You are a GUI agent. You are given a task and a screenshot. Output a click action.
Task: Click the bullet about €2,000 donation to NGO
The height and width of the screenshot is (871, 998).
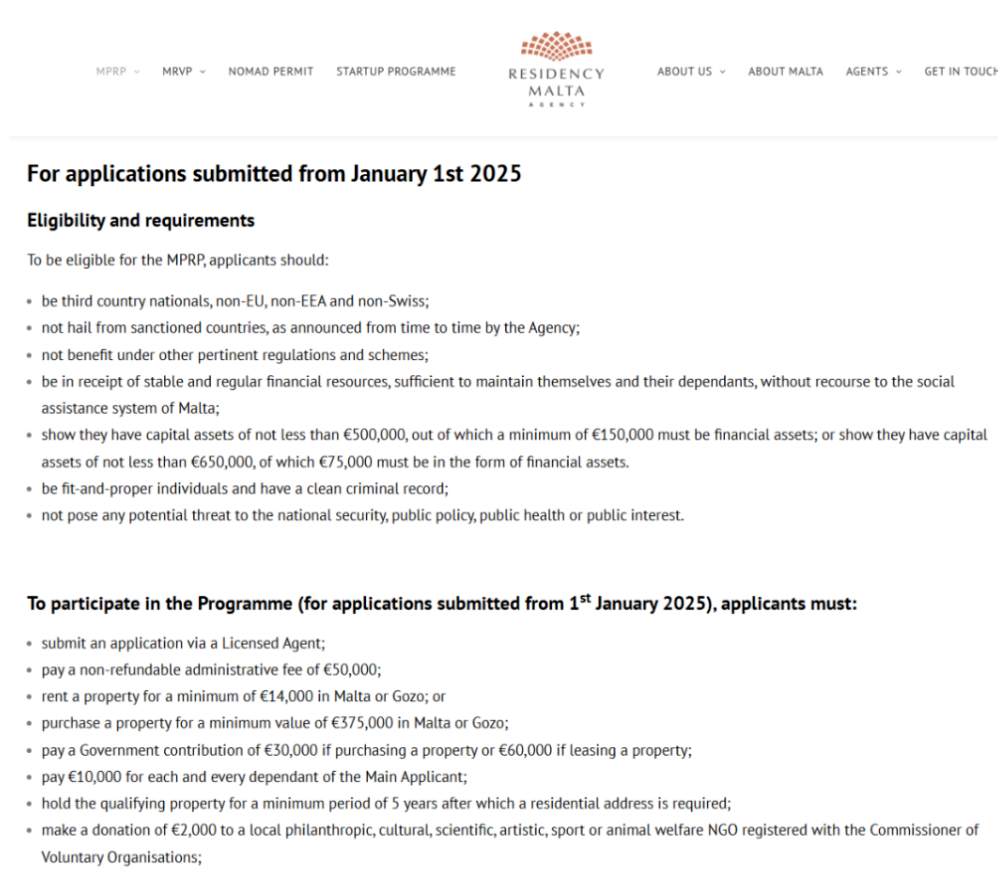(x=510, y=844)
